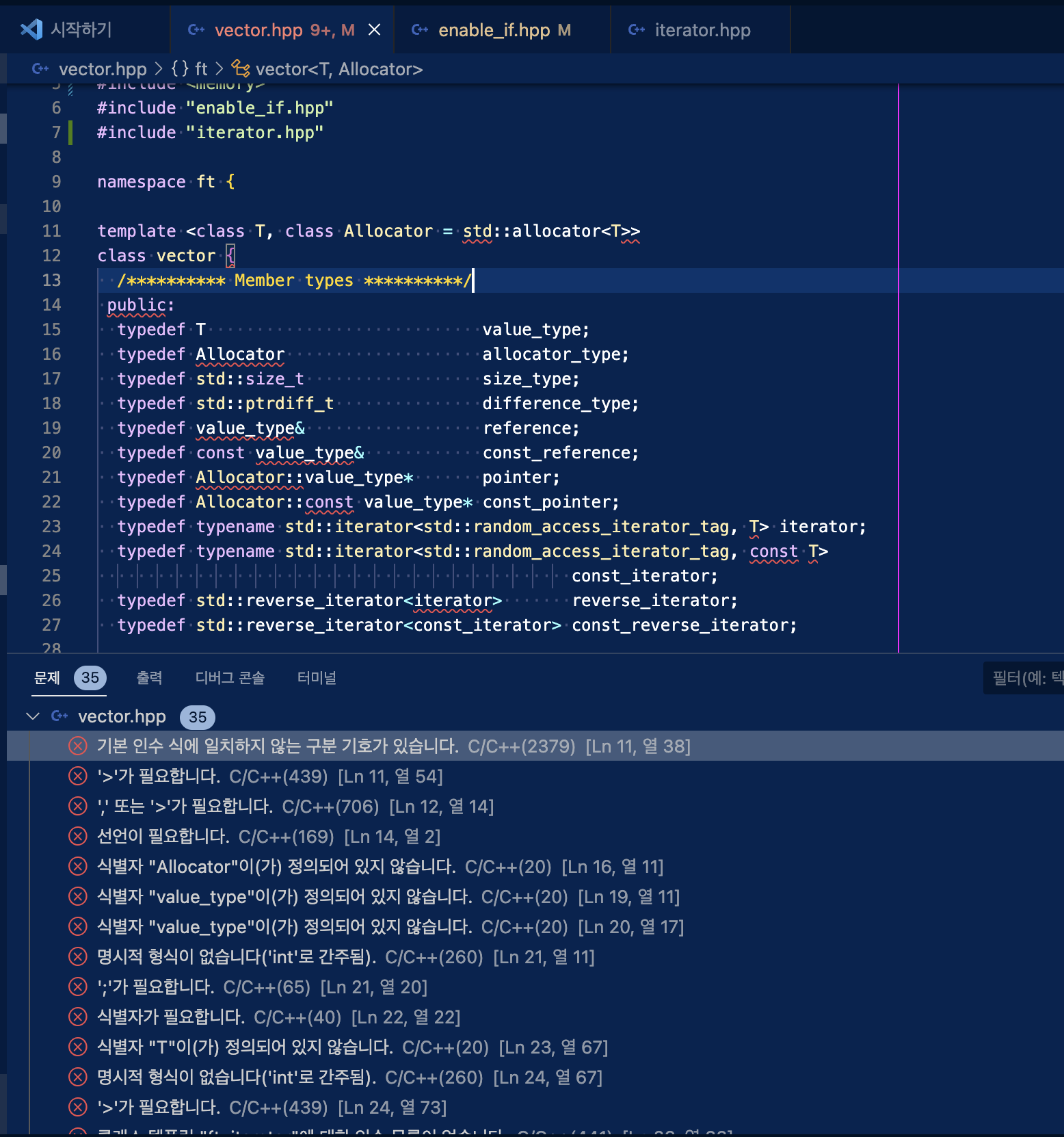The image size is (1064, 1137).
Task: Click vector.hpp file icon in problems list
Action: click(59, 716)
